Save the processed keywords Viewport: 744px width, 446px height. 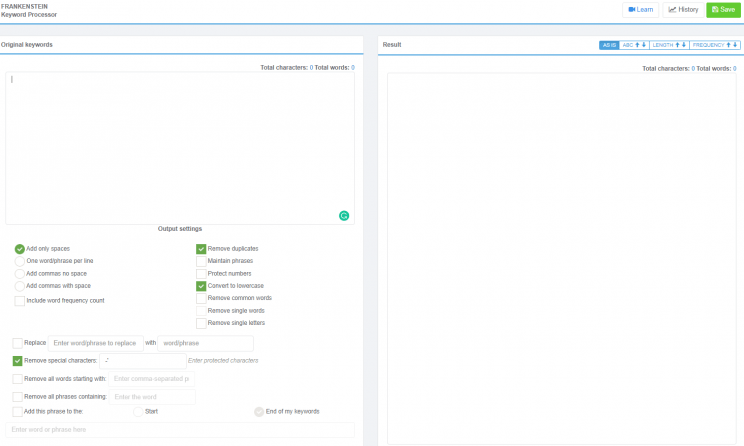723,9
